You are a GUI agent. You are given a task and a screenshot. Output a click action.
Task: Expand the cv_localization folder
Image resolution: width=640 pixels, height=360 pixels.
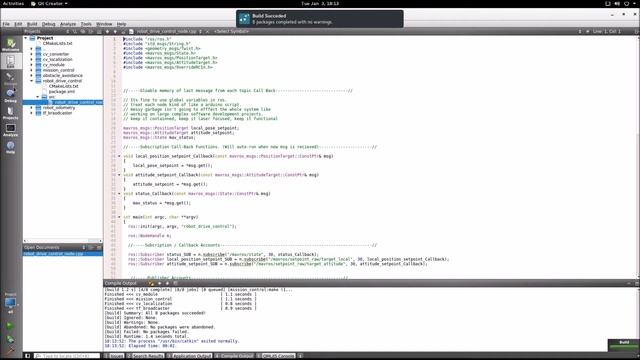click(x=31, y=59)
